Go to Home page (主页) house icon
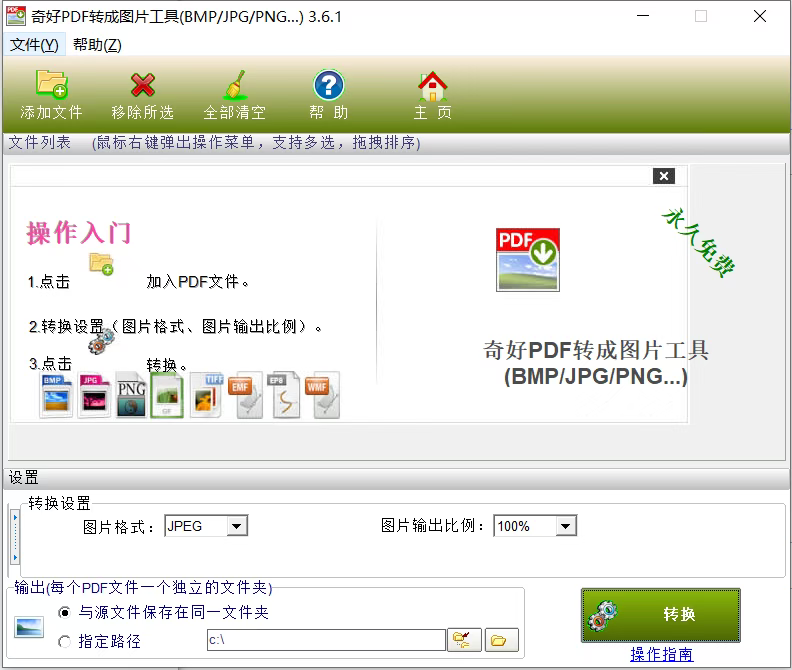Viewport: 792px width, 670px height. pyautogui.click(x=433, y=86)
